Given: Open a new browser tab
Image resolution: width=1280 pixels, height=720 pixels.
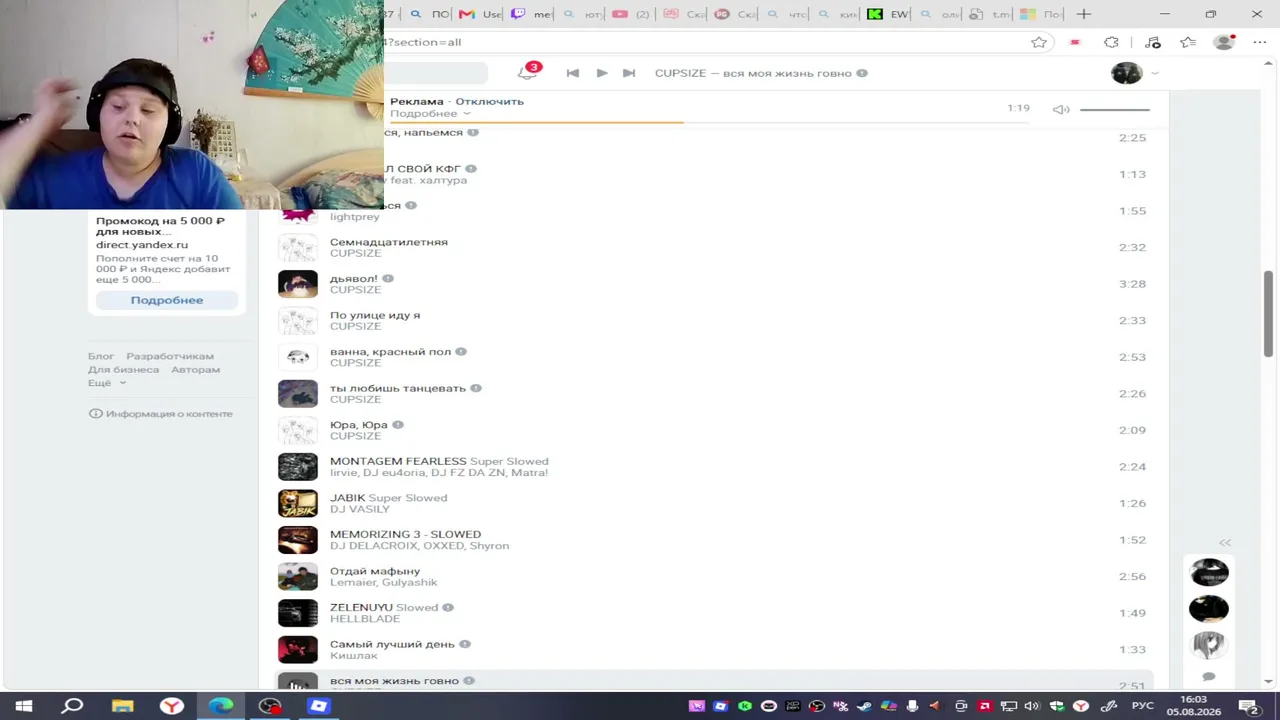Looking at the screenshot, I should [1084, 14].
